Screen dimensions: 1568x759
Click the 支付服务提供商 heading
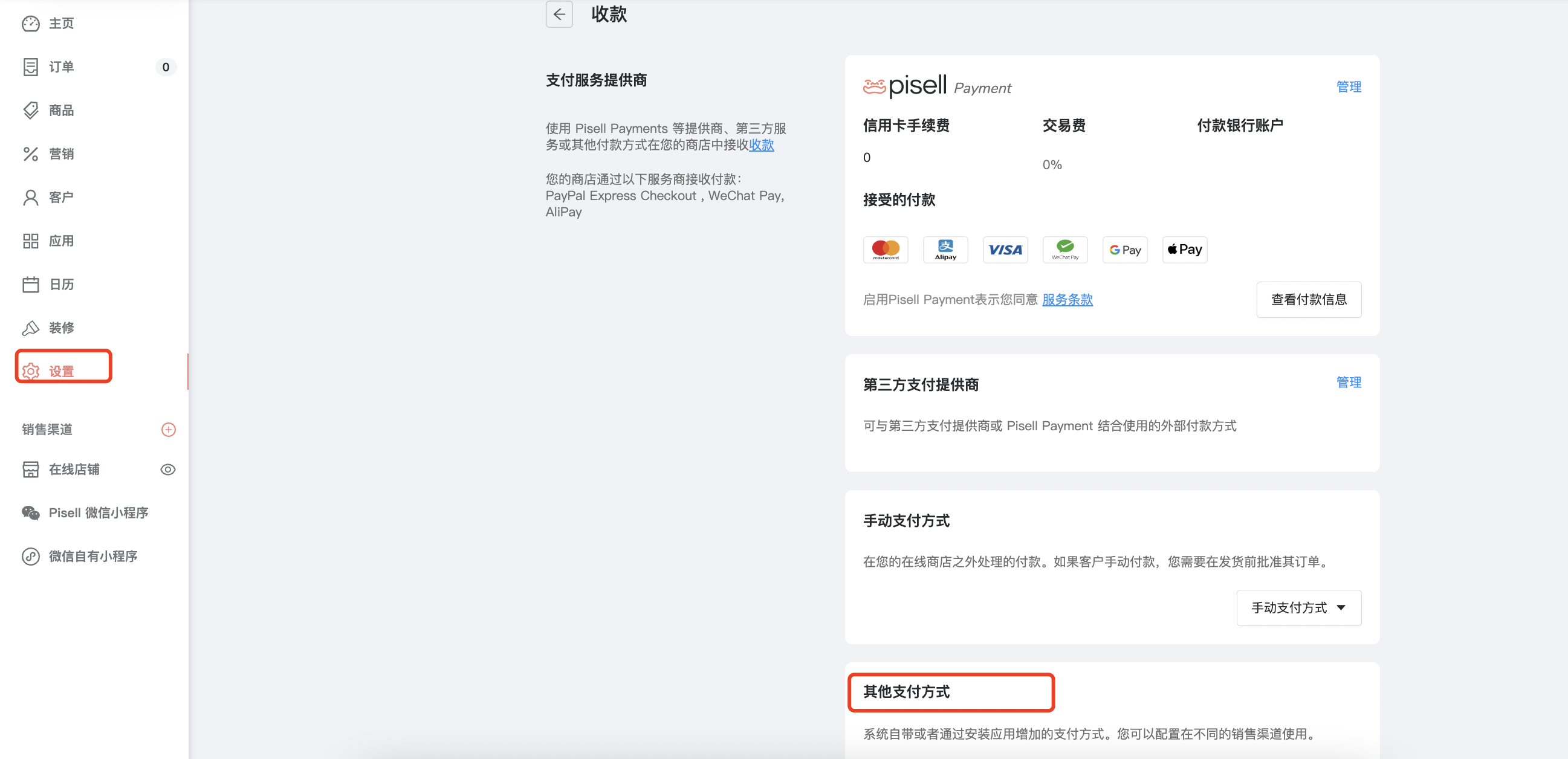click(596, 80)
